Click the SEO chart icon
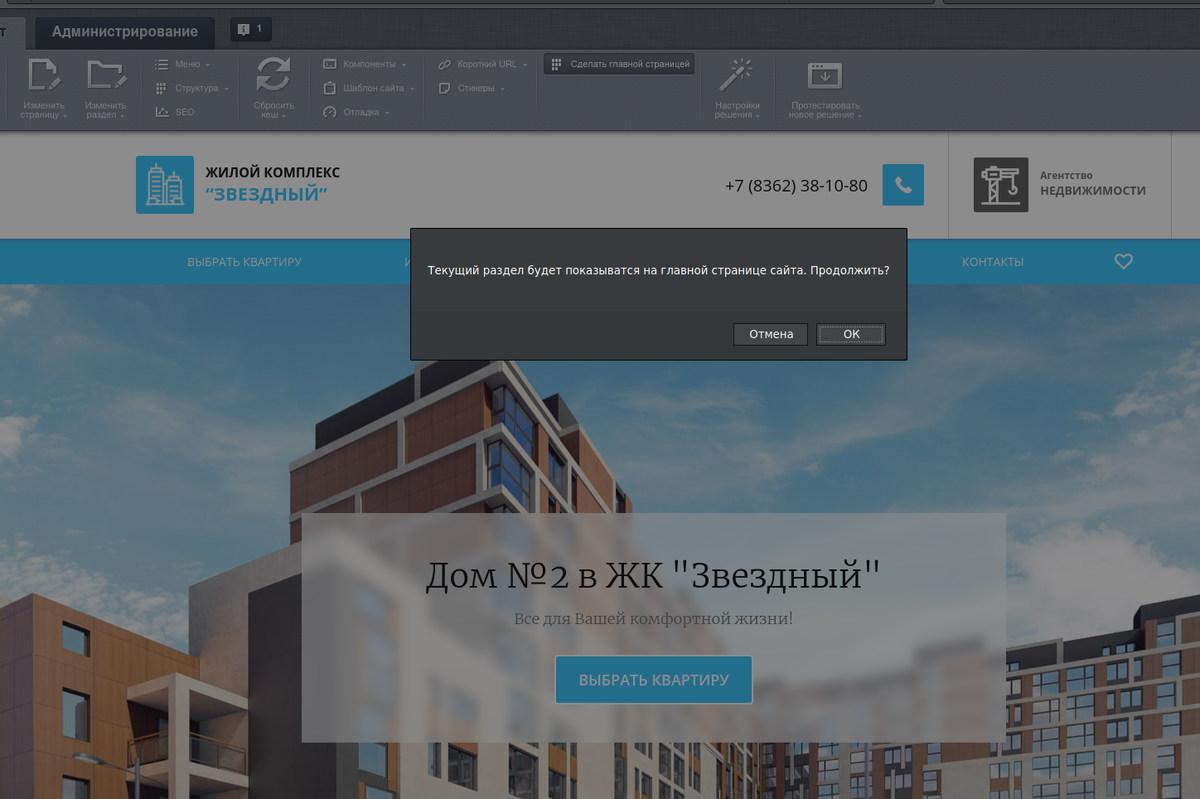Image resolution: width=1200 pixels, height=799 pixels. pos(162,112)
